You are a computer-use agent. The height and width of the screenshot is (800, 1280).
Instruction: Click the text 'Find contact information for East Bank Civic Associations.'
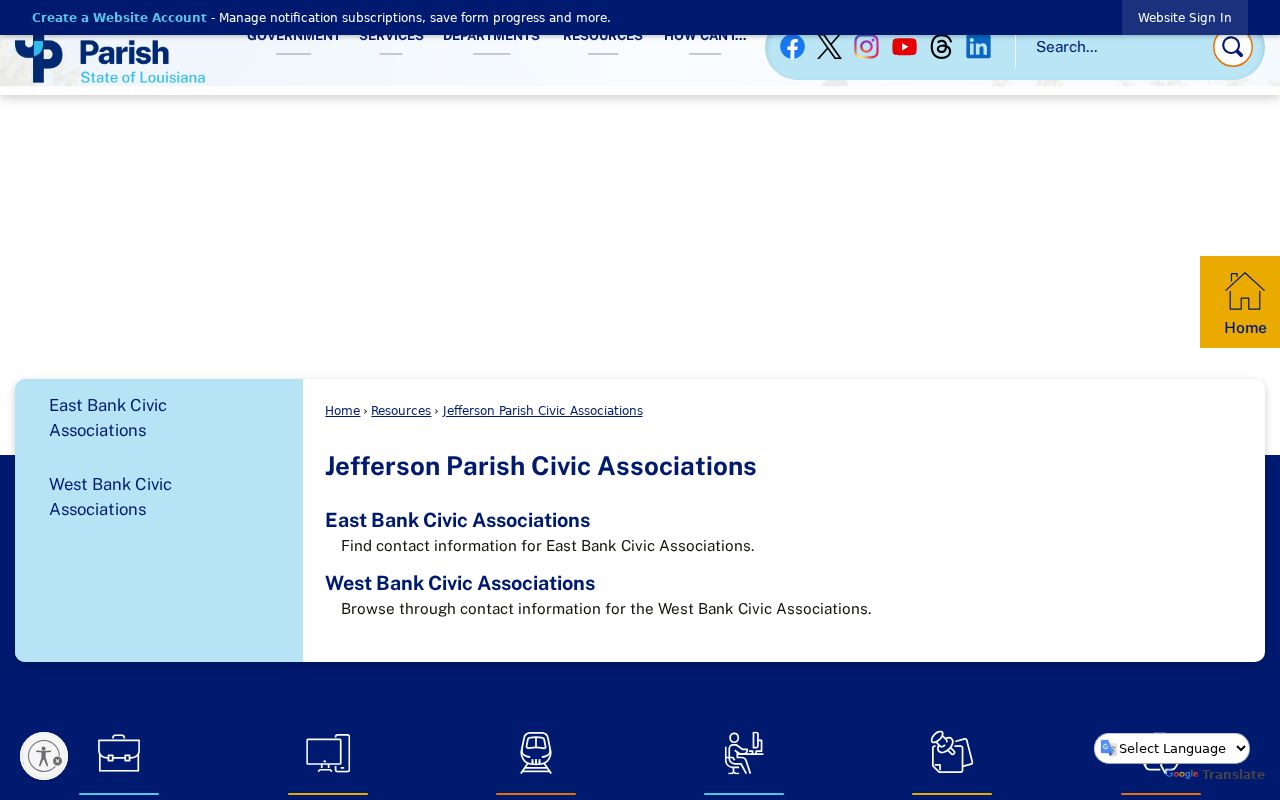548,546
